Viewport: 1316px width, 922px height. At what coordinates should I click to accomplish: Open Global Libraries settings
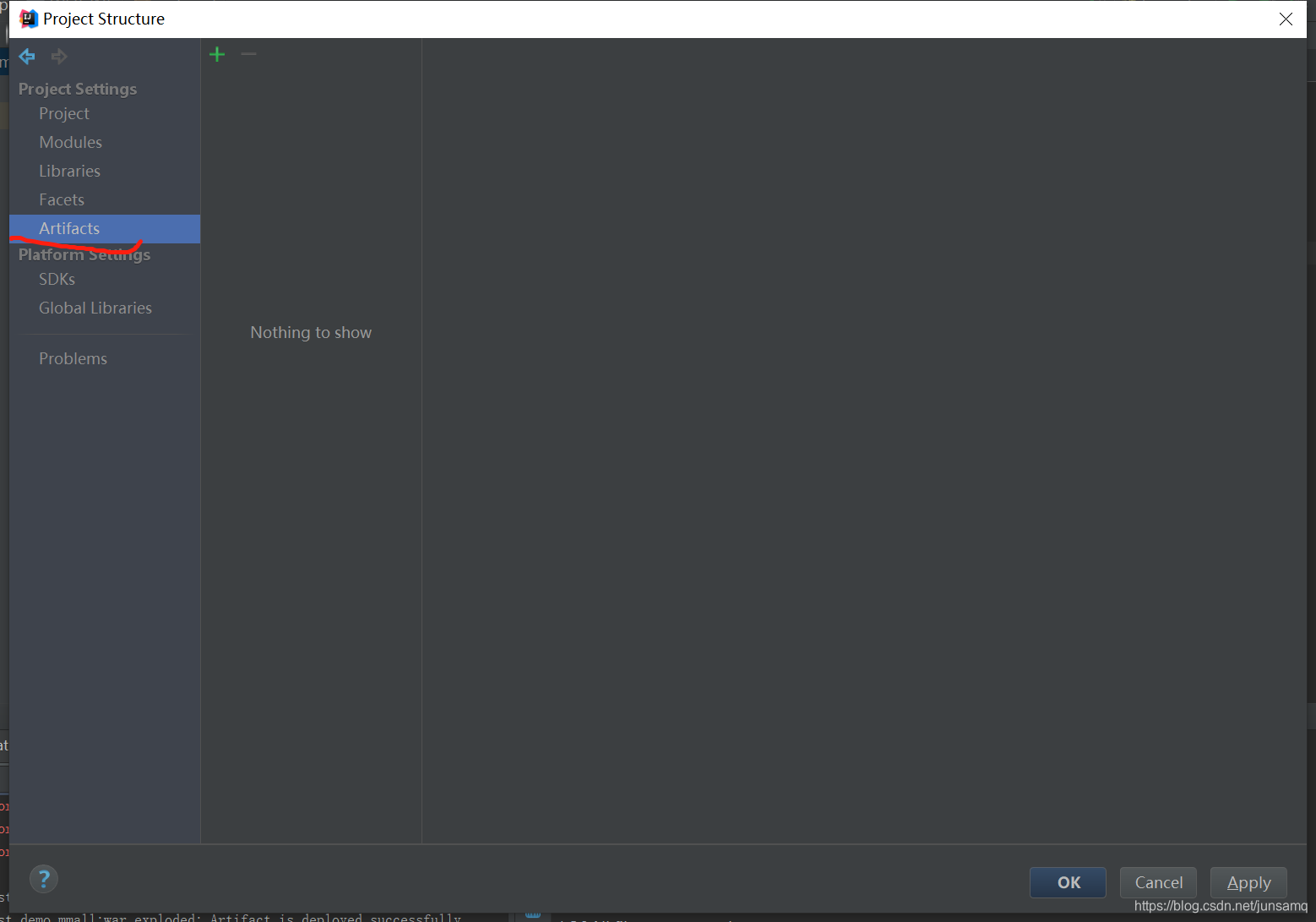[105, 308]
